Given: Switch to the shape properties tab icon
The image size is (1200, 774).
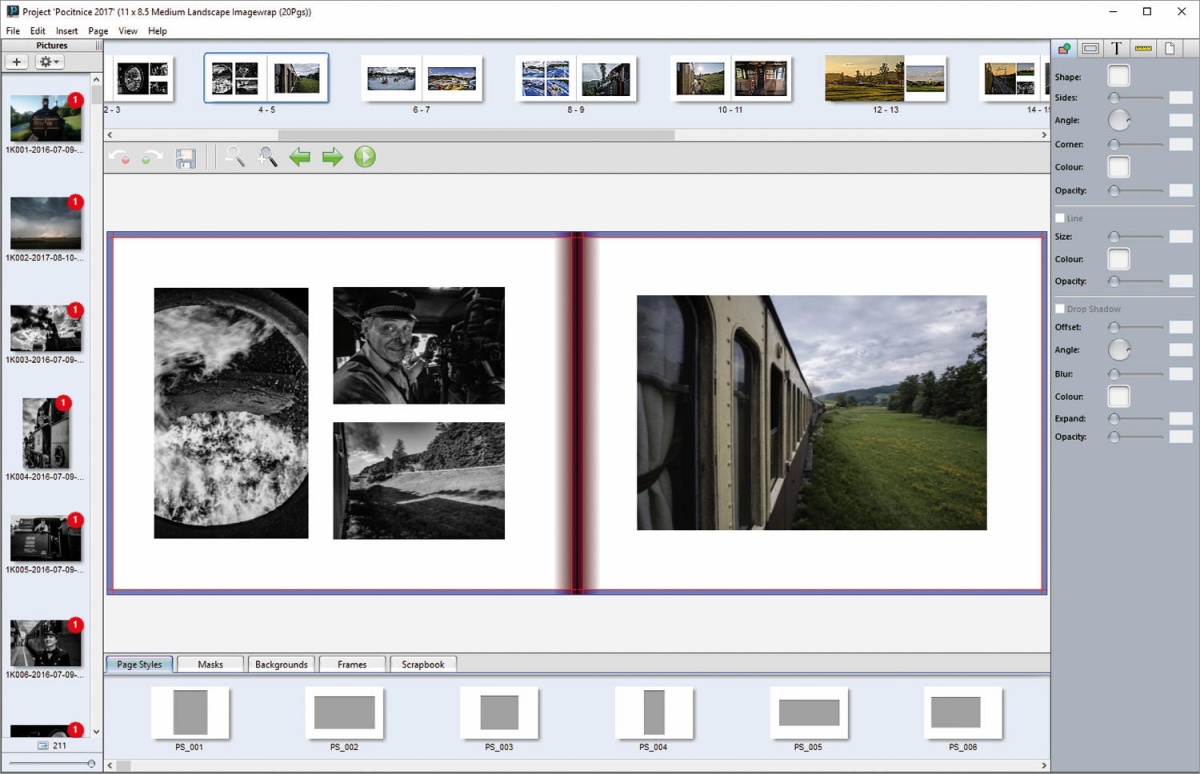Looking at the screenshot, I should pos(1065,48).
